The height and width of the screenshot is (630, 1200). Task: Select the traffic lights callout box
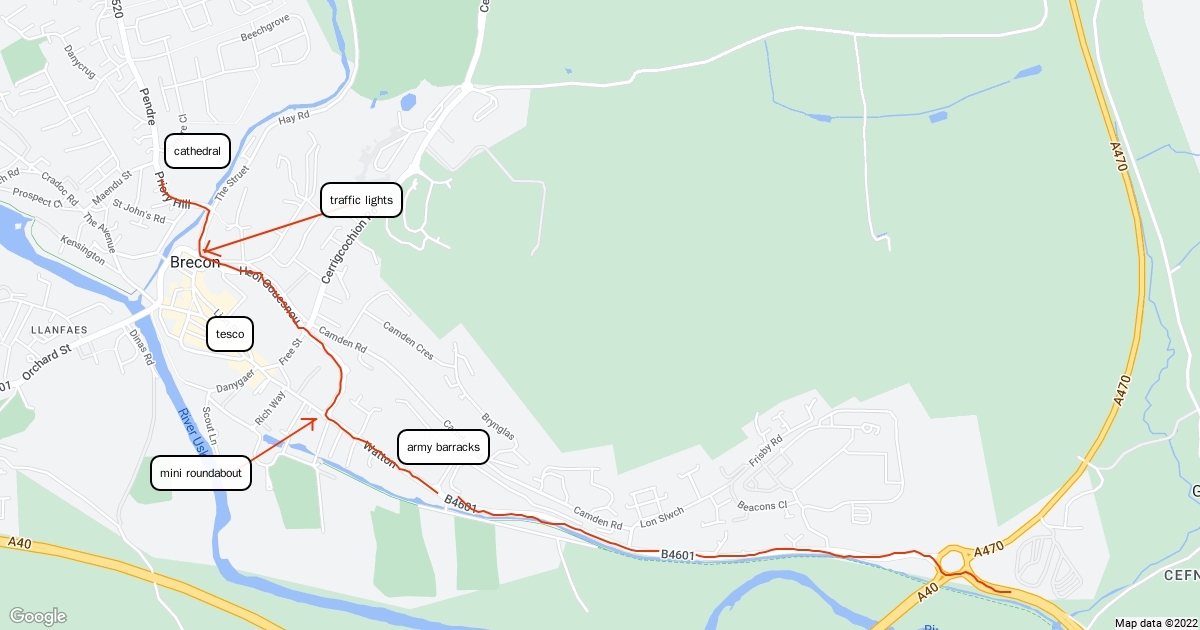(361, 200)
